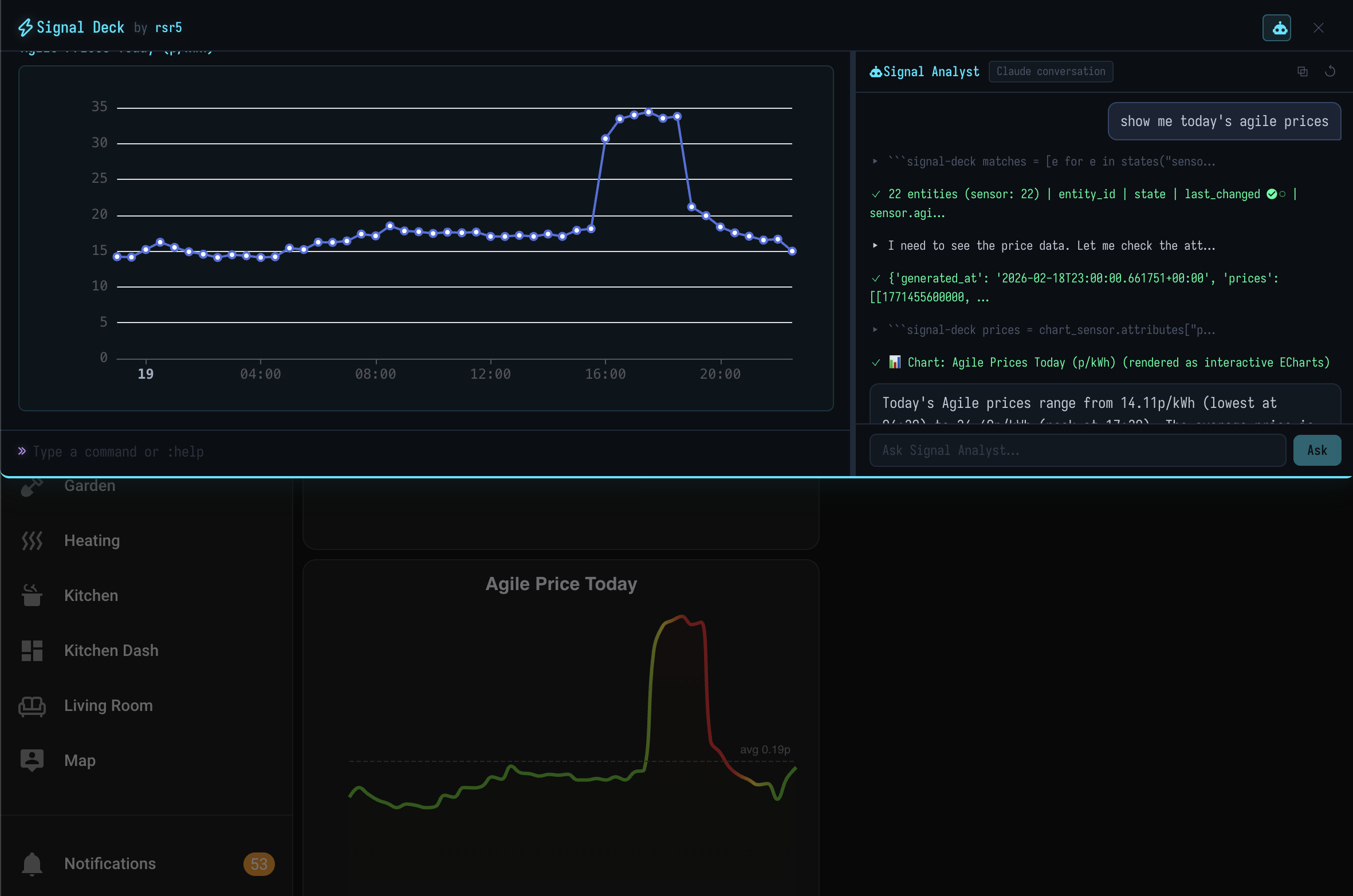Open the Notifications bell icon
The image size is (1353, 896).
32,864
